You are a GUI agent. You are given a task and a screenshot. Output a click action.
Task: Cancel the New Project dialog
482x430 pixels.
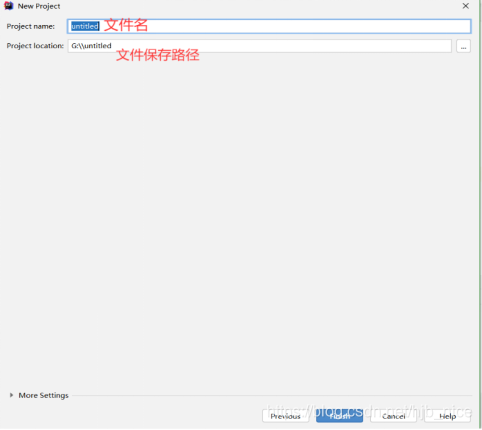pyautogui.click(x=393, y=416)
